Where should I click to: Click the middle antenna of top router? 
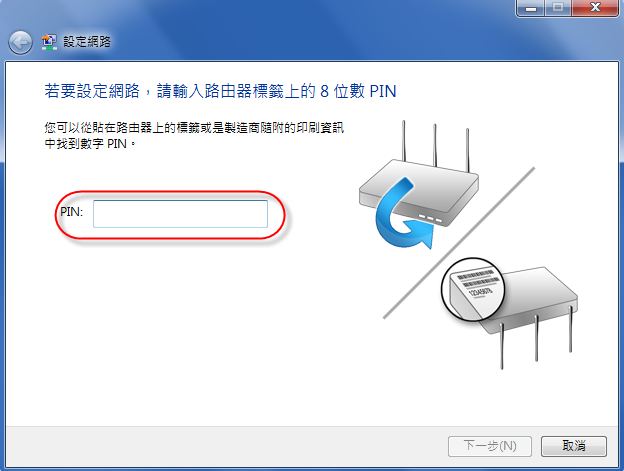(x=435, y=146)
